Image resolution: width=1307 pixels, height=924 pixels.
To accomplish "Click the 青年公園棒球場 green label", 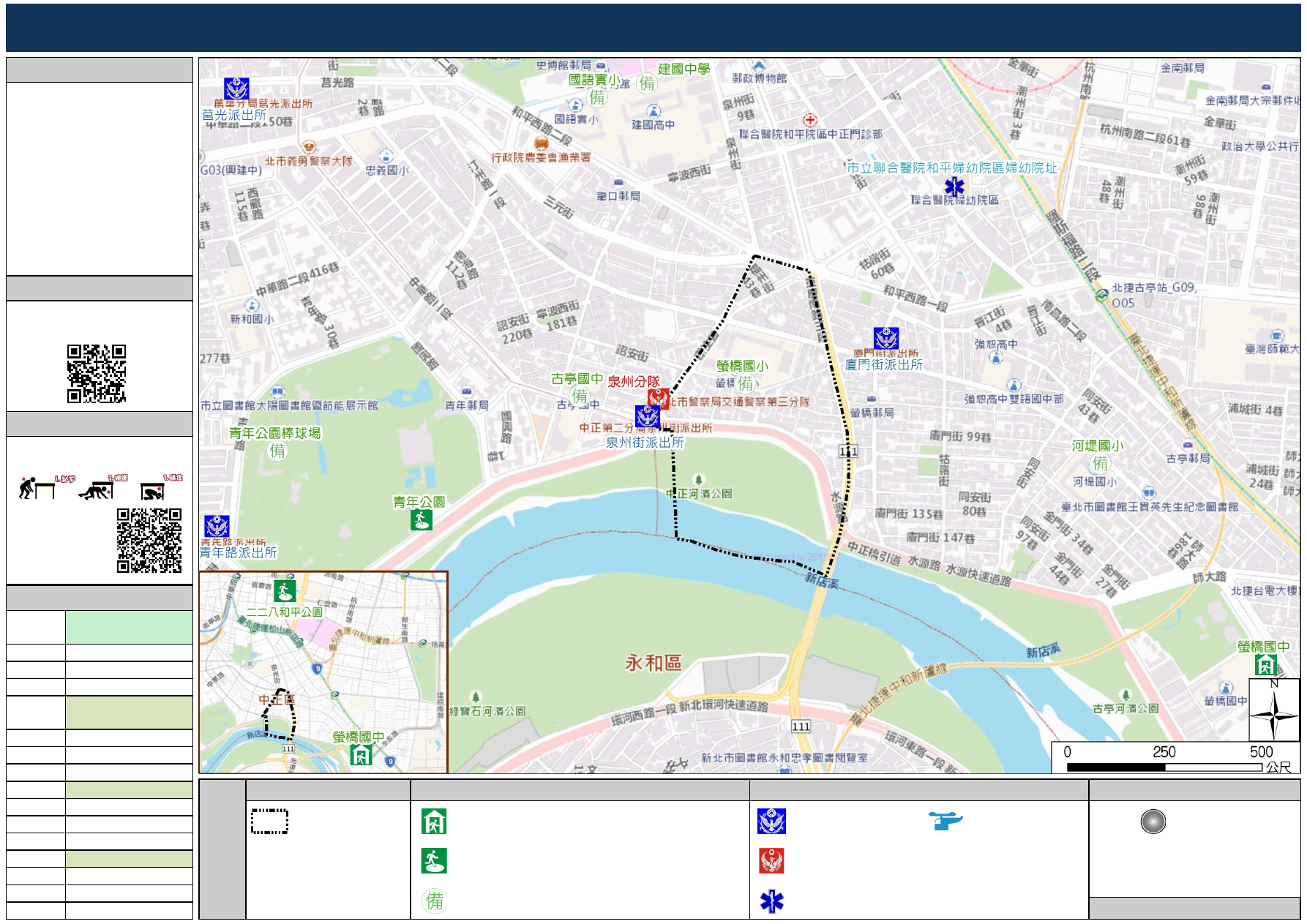I will (x=275, y=433).
